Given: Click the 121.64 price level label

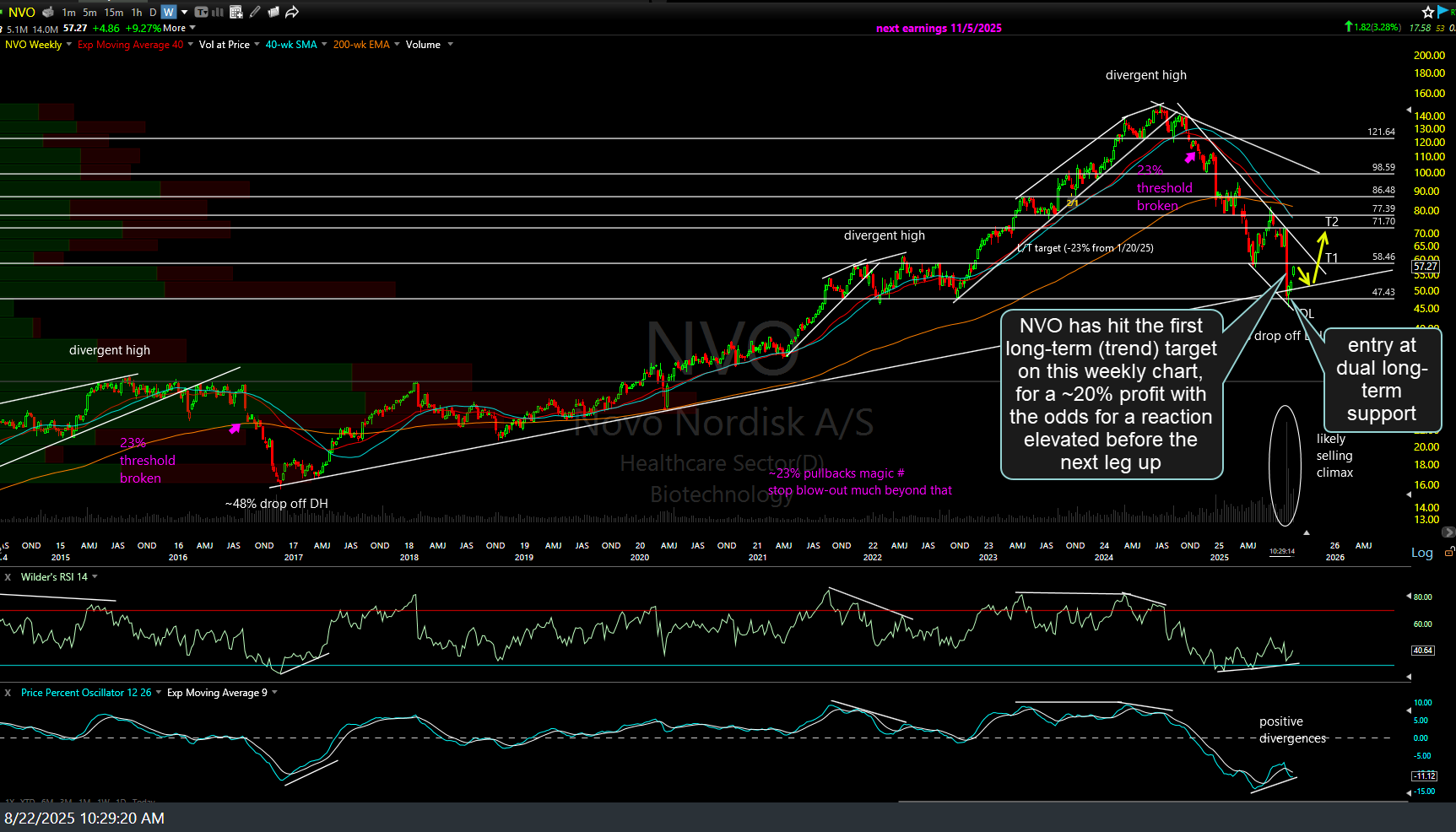Looking at the screenshot, I should coord(1381,132).
